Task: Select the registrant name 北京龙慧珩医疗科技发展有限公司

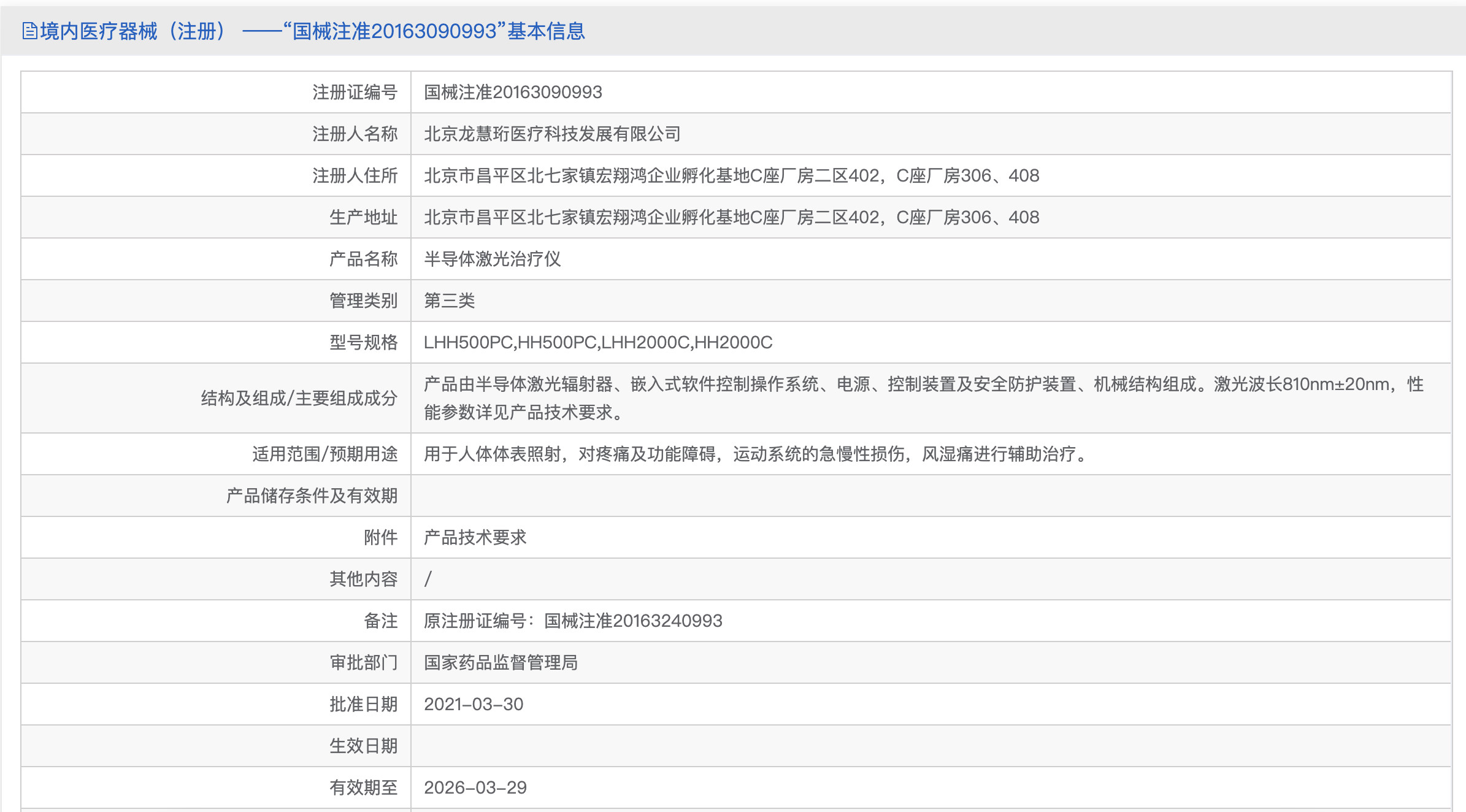Action: coord(552,134)
